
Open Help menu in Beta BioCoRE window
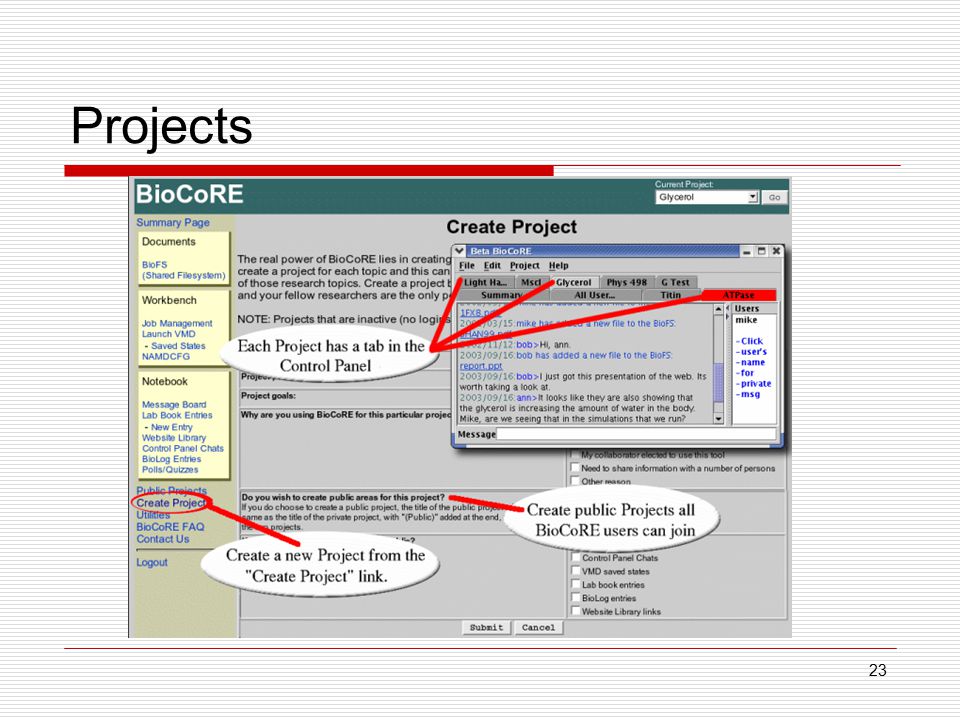coord(558,266)
